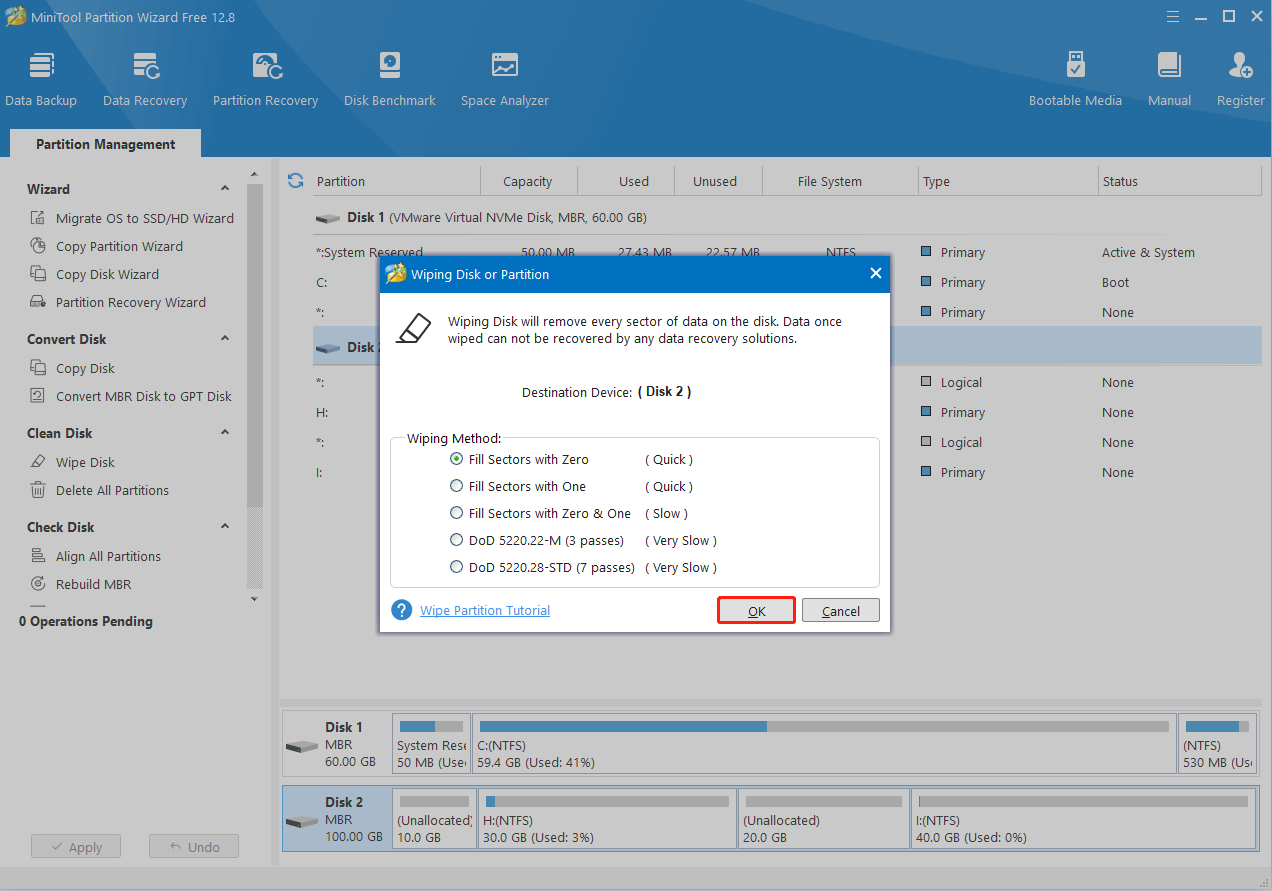Launch the Data Recovery tool
The height and width of the screenshot is (891, 1272).
coord(145,80)
